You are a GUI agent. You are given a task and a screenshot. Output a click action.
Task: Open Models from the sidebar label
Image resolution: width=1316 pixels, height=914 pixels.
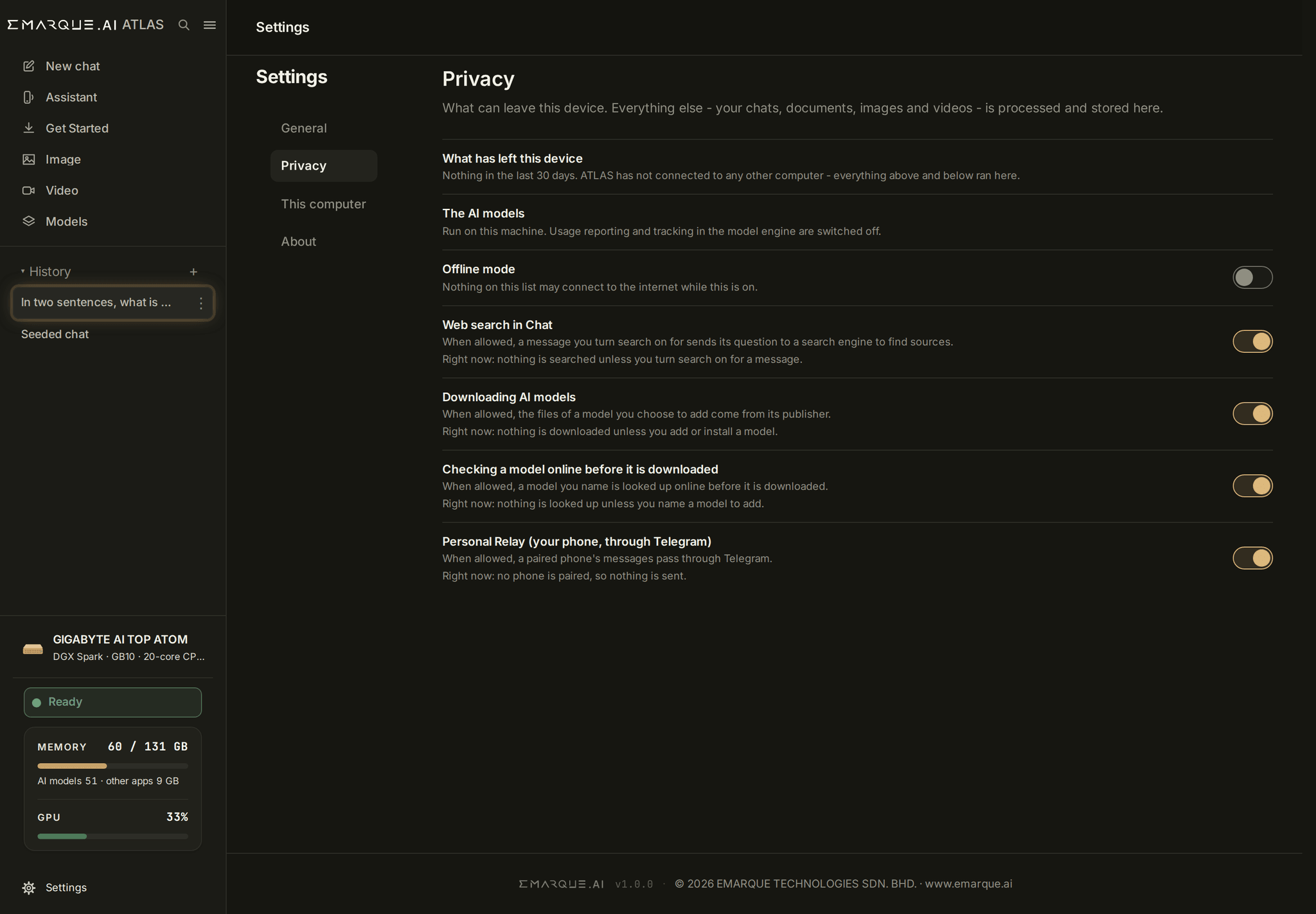pos(66,221)
